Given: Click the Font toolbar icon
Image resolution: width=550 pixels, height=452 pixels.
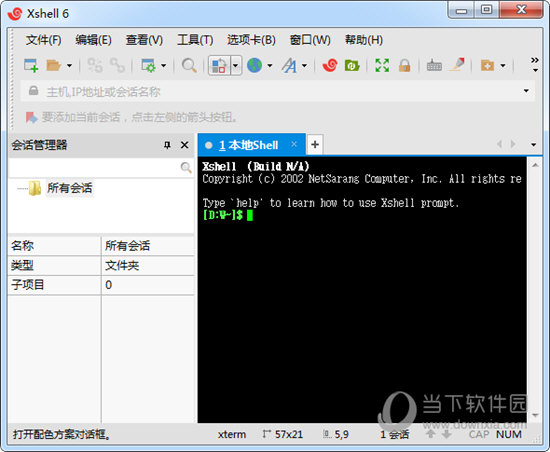Looking at the screenshot, I should (x=289, y=66).
